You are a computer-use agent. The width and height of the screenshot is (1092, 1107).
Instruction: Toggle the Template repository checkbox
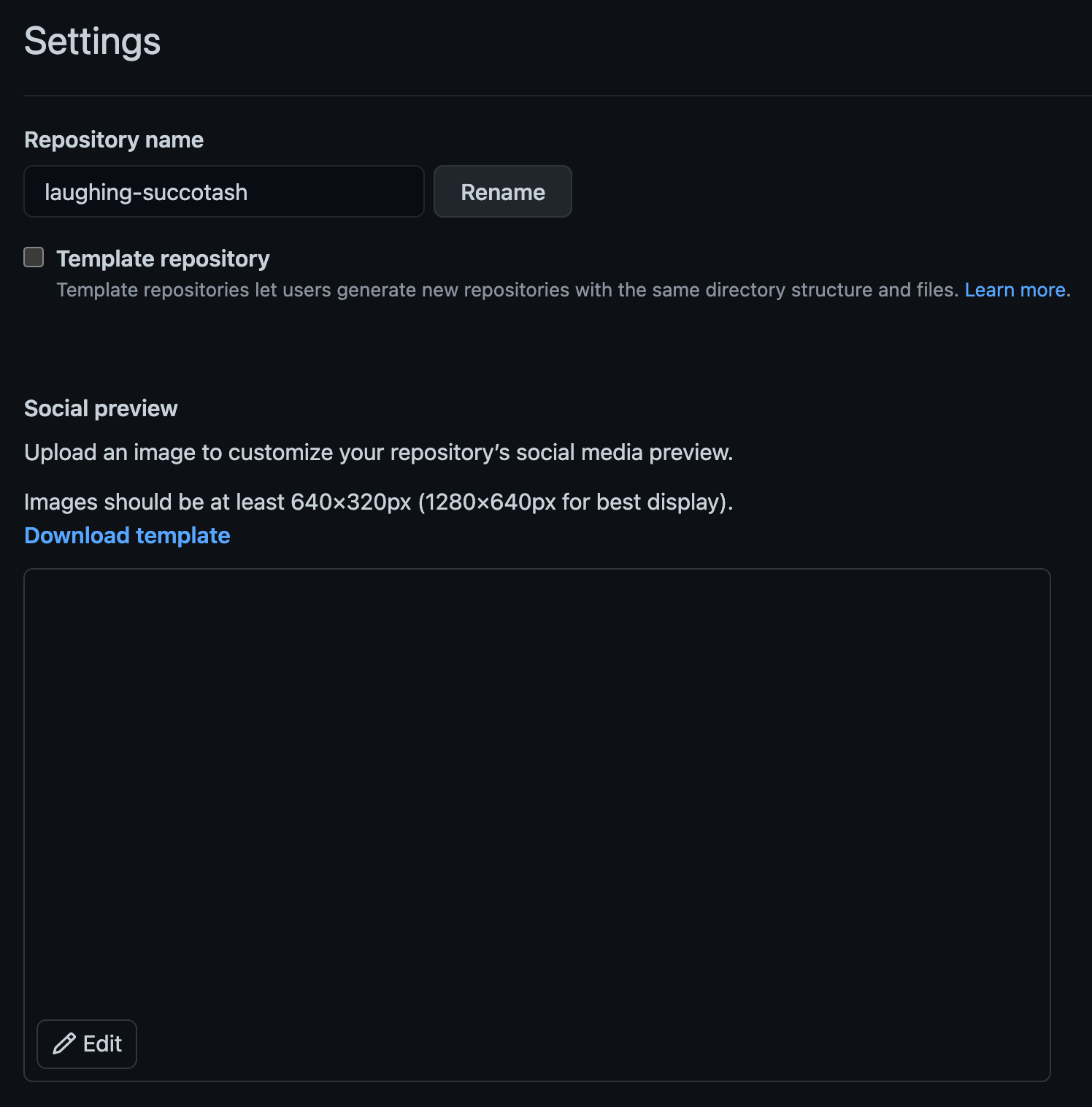pos(34,257)
